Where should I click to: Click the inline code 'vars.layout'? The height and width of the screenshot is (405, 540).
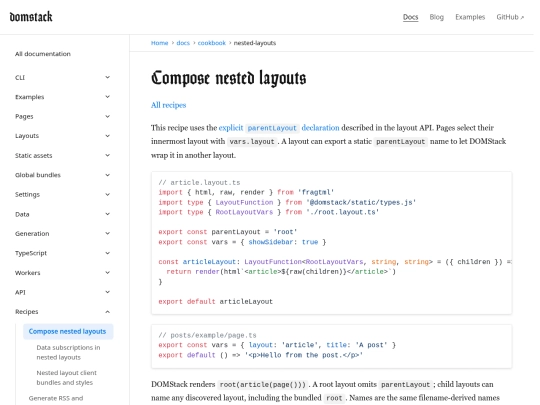pyautogui.click(x=252, y=142)
